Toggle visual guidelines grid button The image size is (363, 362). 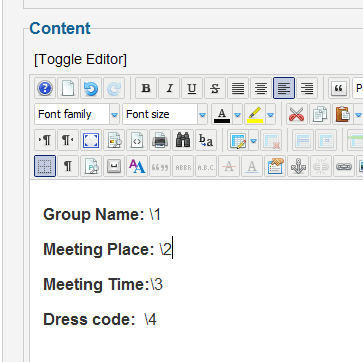pyautogui.click(x=45, y=166)
